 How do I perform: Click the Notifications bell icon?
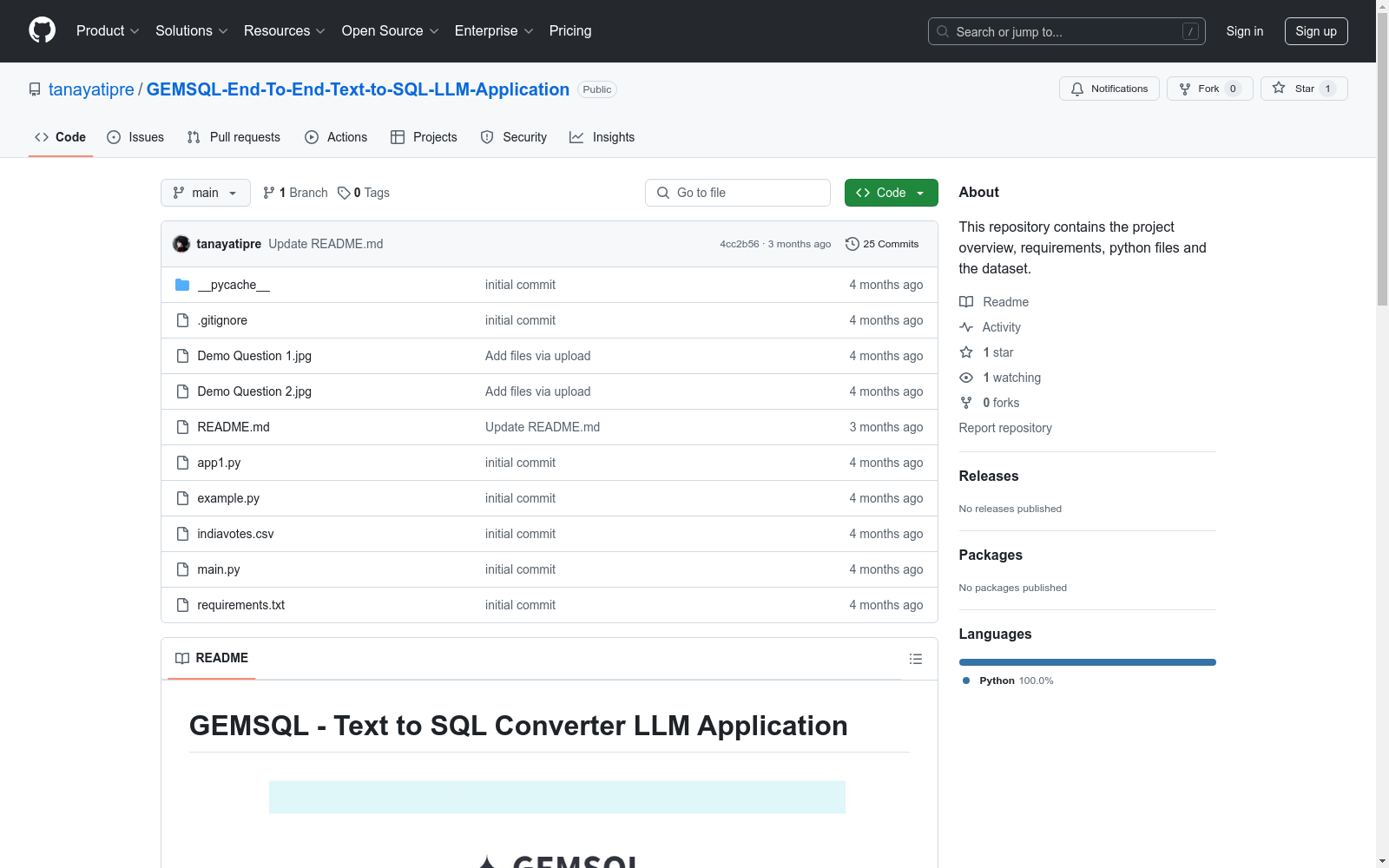coord(1077,89)
